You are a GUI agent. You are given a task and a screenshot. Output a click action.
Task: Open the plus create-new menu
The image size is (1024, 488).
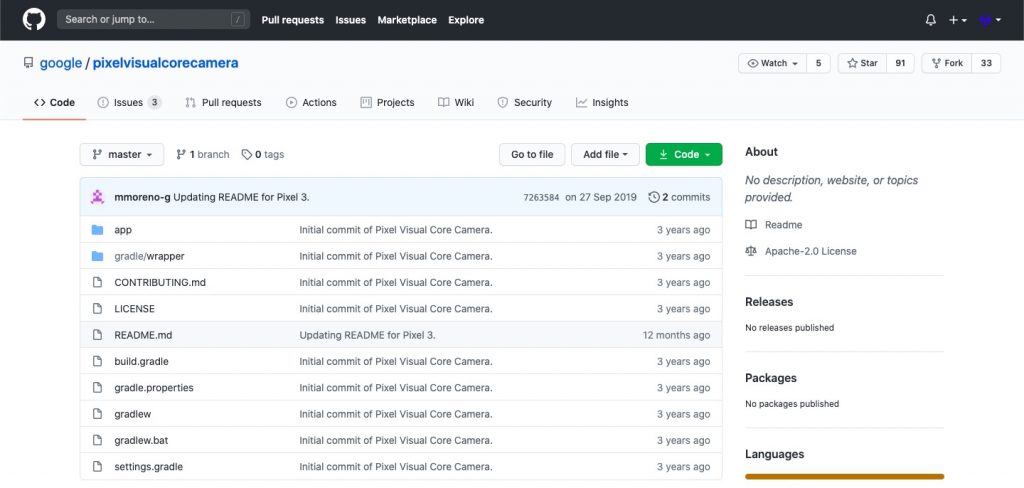(x=957, y=20)
